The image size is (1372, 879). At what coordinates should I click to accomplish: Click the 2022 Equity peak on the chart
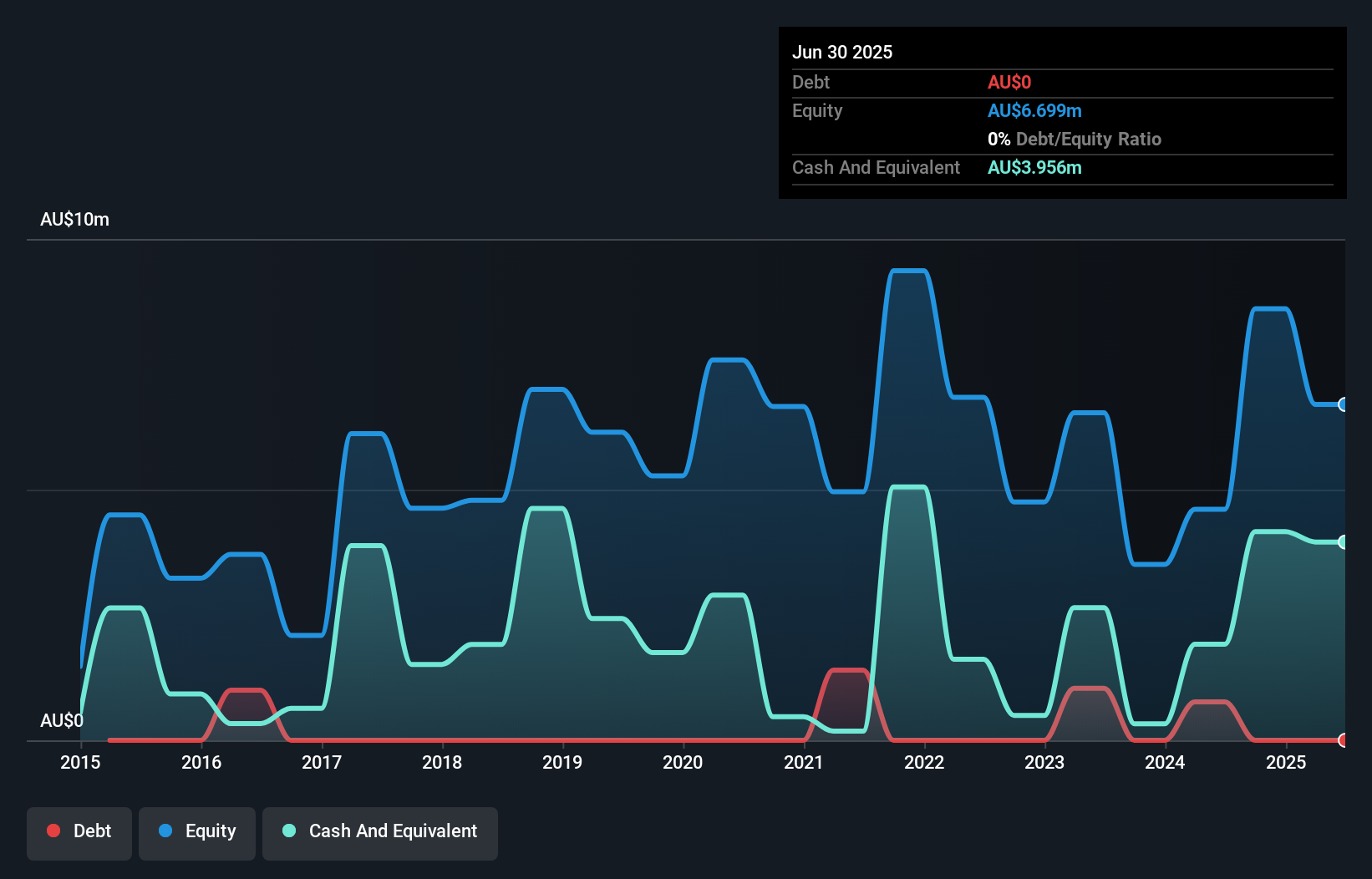pos(908,272)
